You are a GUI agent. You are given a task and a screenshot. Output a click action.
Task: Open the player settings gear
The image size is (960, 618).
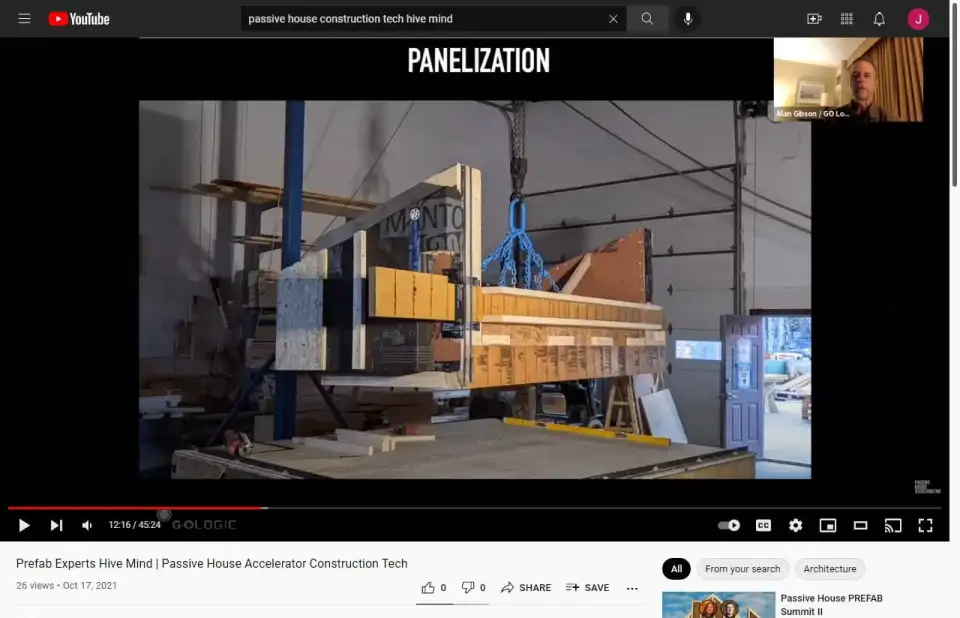tap(795, 525)
